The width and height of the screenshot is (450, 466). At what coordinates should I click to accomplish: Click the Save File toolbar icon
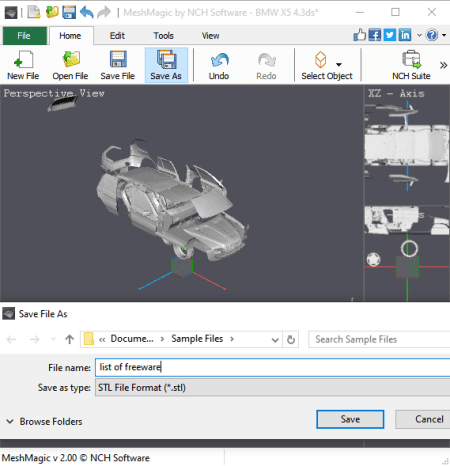118,65
